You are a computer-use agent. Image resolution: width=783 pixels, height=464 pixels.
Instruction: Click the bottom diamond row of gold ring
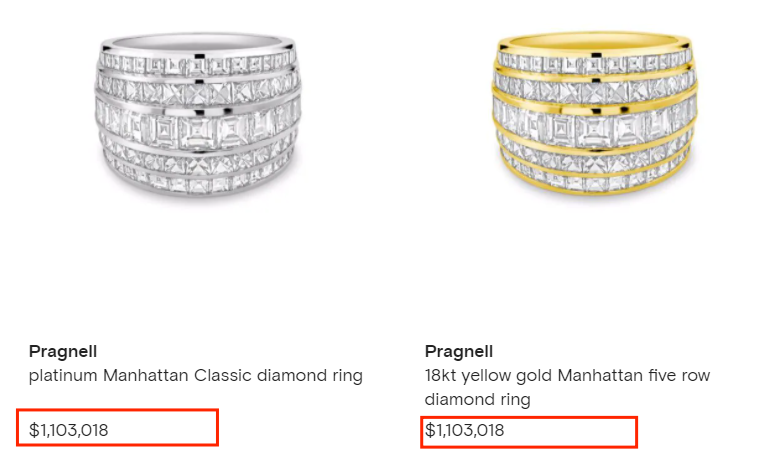[593, 185]
